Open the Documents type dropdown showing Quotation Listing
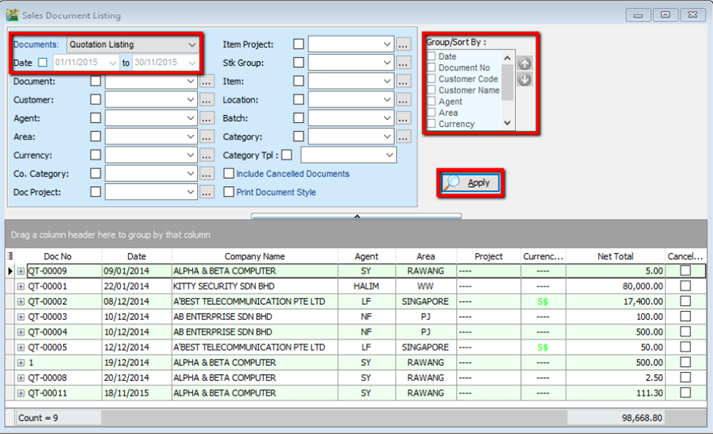The height and width of the screenshot is (434, 713). (191, 44)
